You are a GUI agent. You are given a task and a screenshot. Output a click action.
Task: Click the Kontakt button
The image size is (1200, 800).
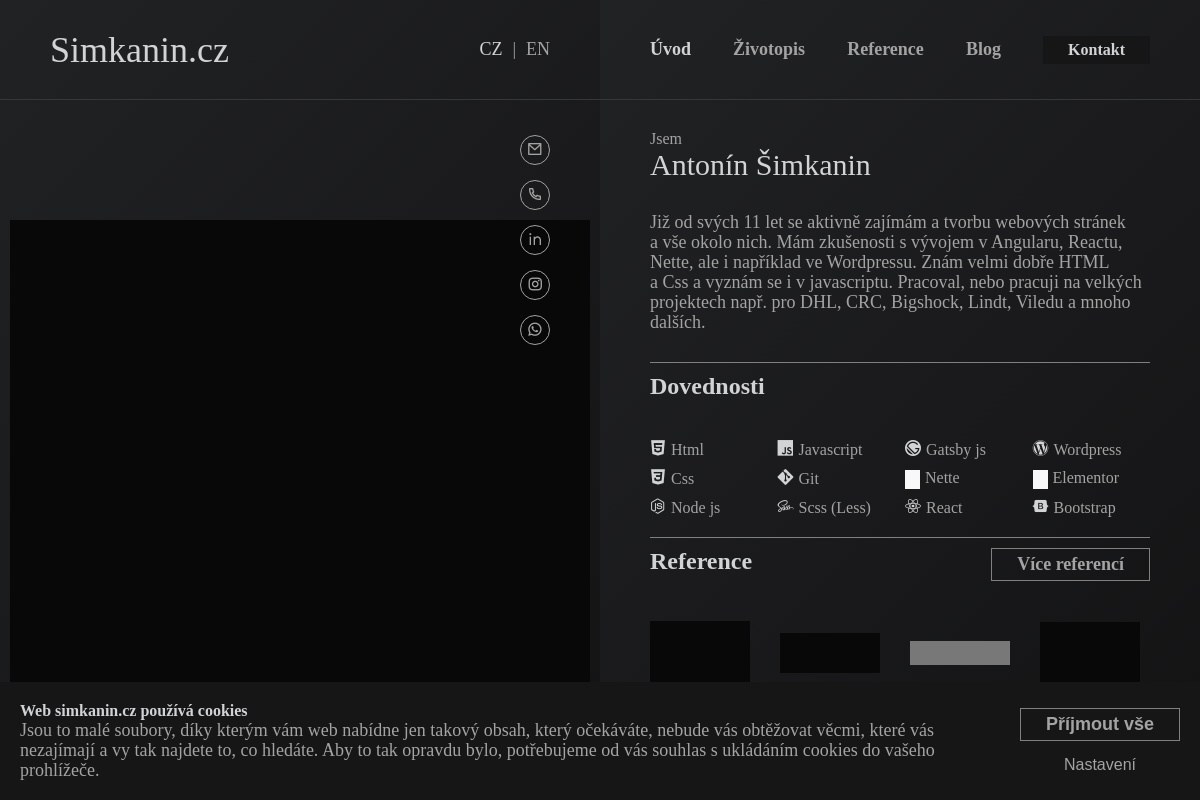tap(1096, 50)
